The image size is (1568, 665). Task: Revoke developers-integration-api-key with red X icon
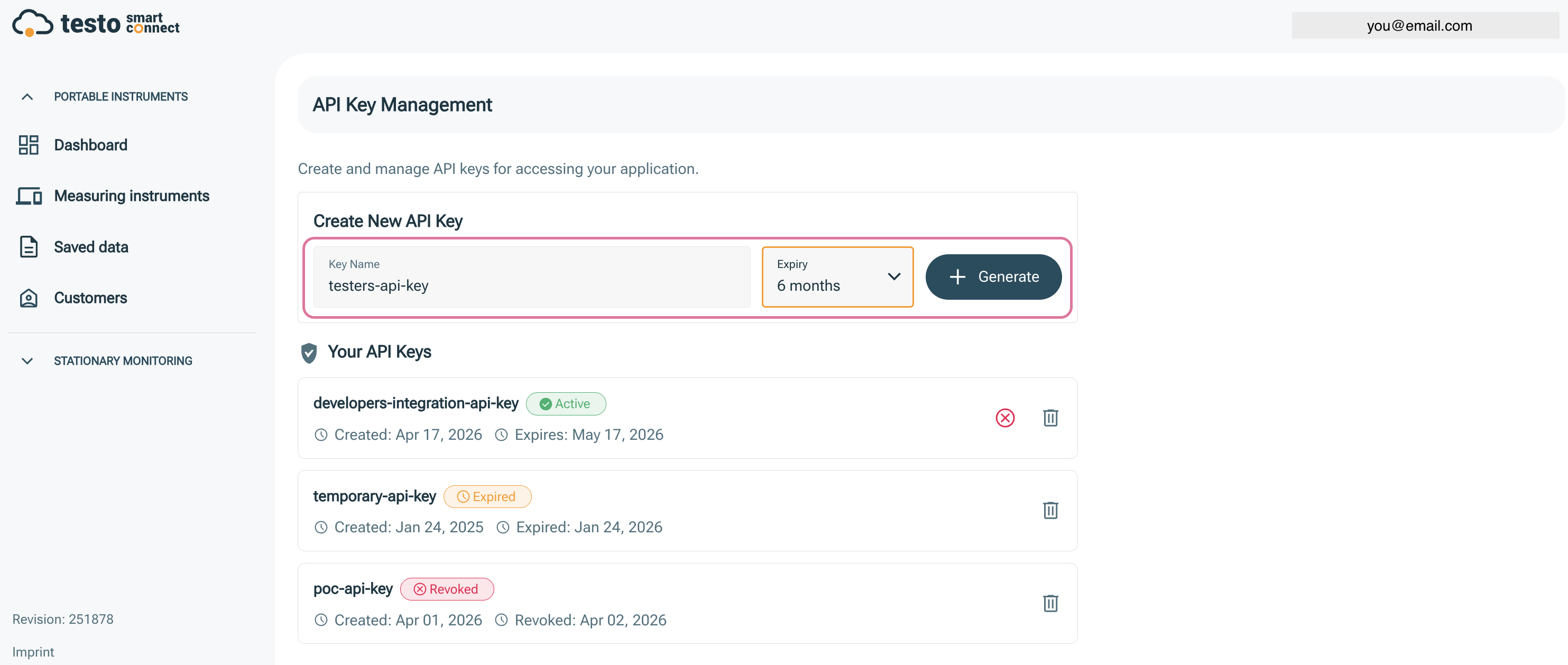coord(1004,418)
